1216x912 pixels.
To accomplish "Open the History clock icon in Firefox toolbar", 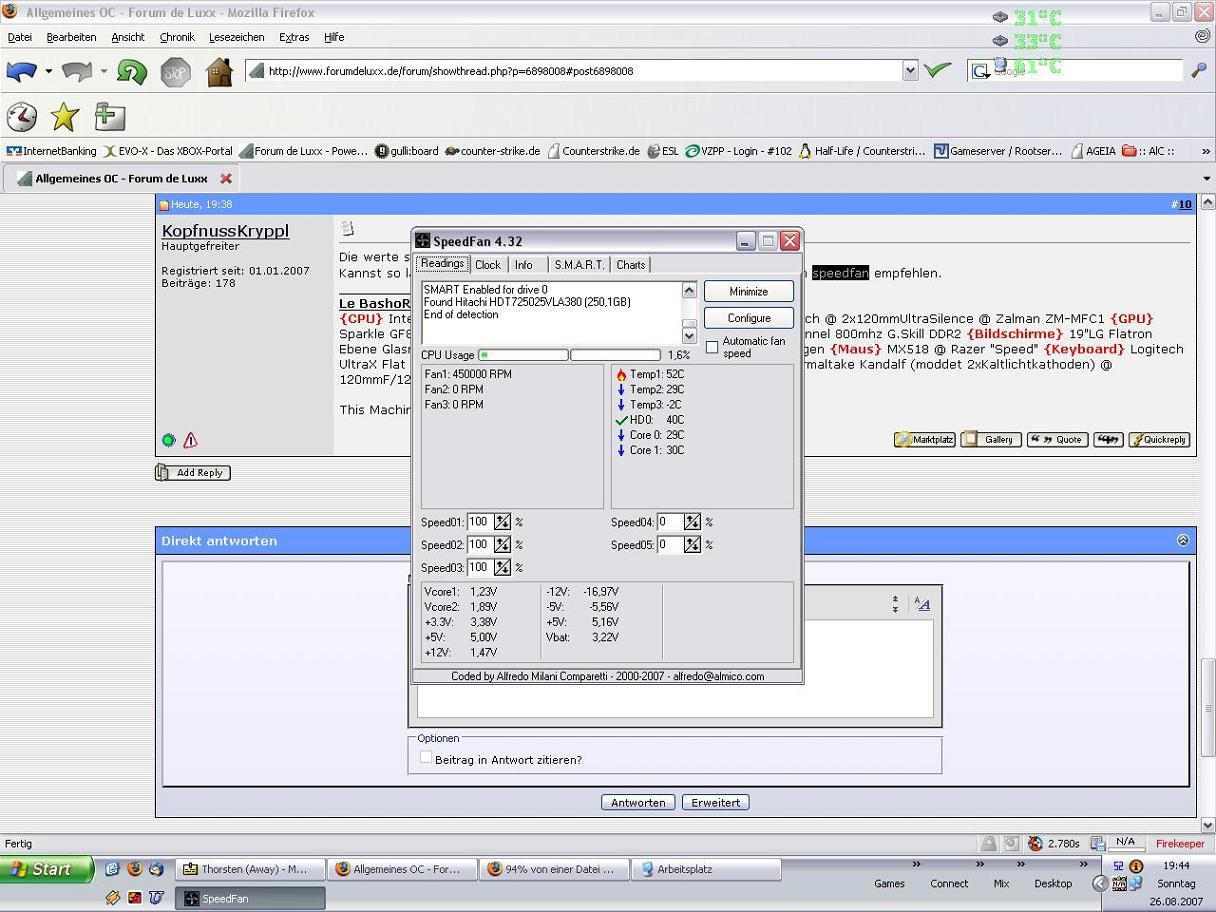I will pyautogui.click(x=21, y=117).
